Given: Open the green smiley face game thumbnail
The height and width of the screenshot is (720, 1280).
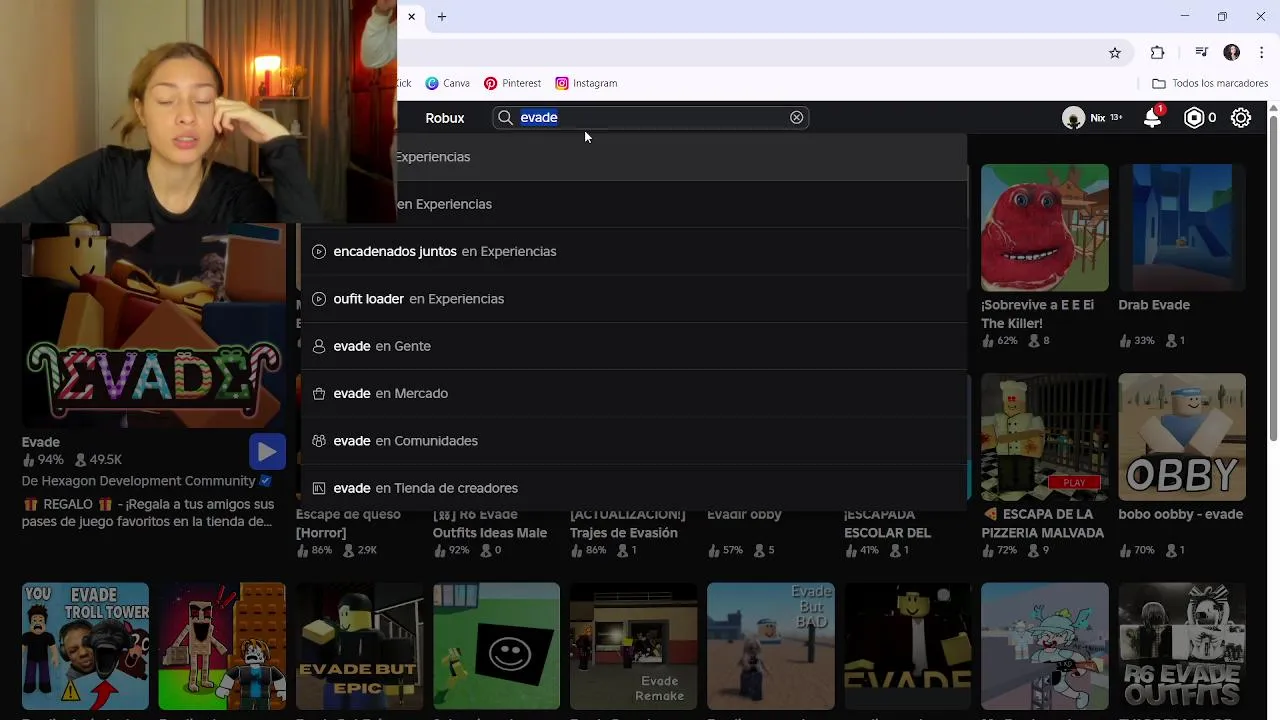Looking at the screenshot, I should 496,646.
